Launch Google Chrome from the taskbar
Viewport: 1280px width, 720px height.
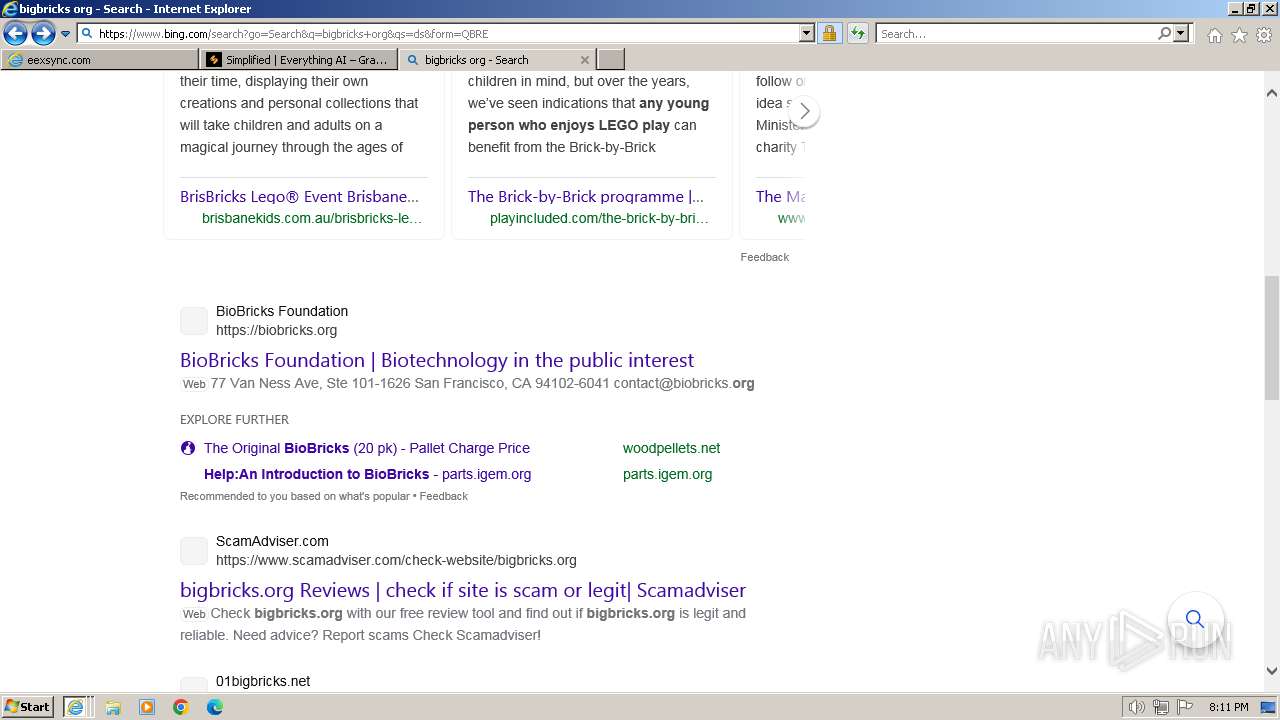coord(180,707)
